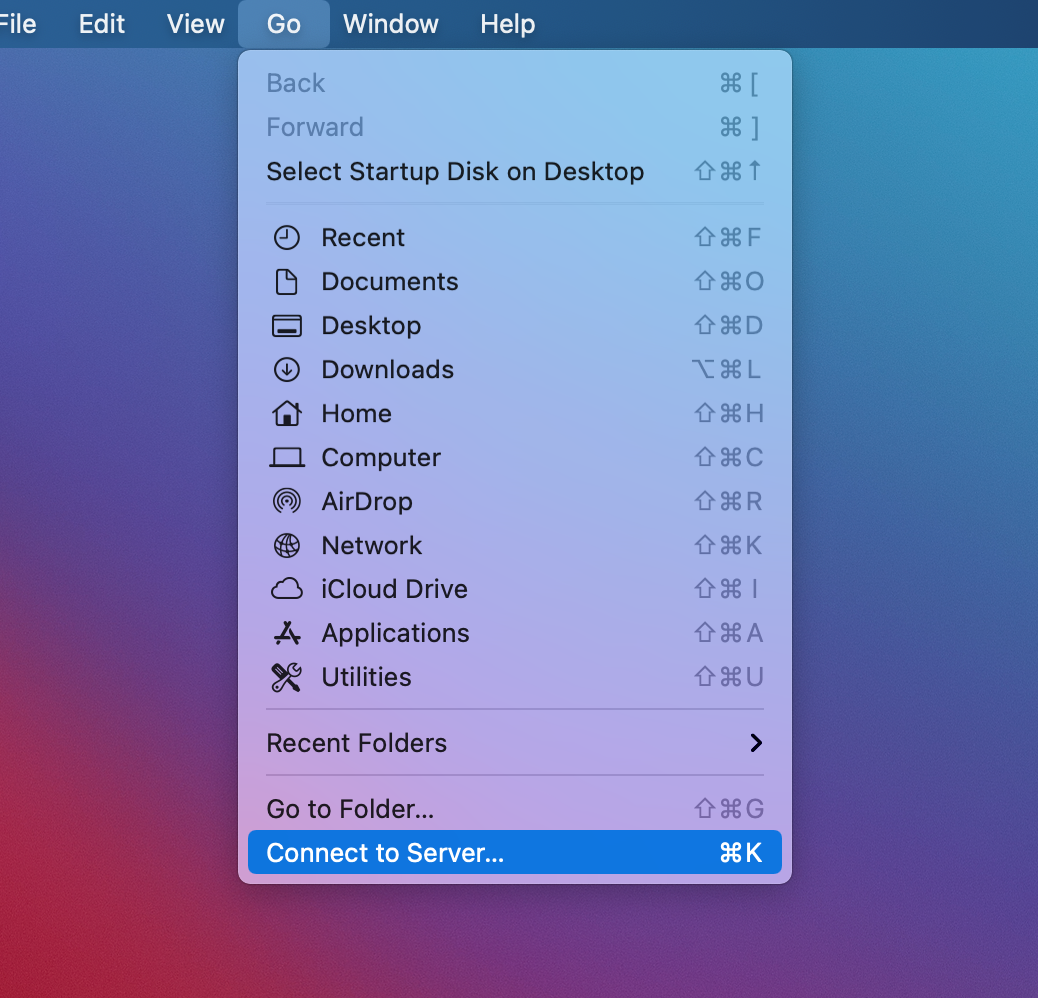Click the Utilities tools icon
The height and width of the screenshot is (998, 1038).
(287, 677)
